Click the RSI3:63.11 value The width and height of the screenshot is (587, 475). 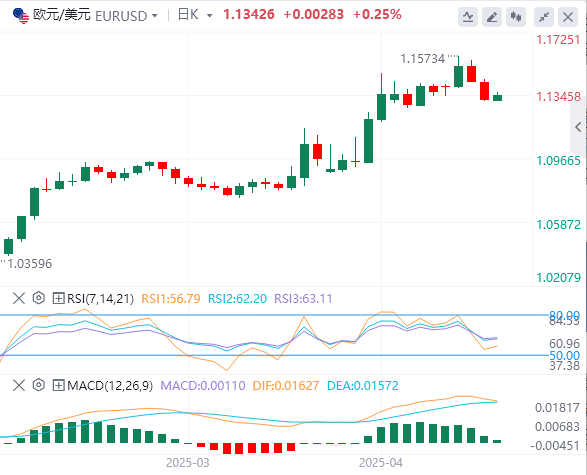[x=303, y=299]
